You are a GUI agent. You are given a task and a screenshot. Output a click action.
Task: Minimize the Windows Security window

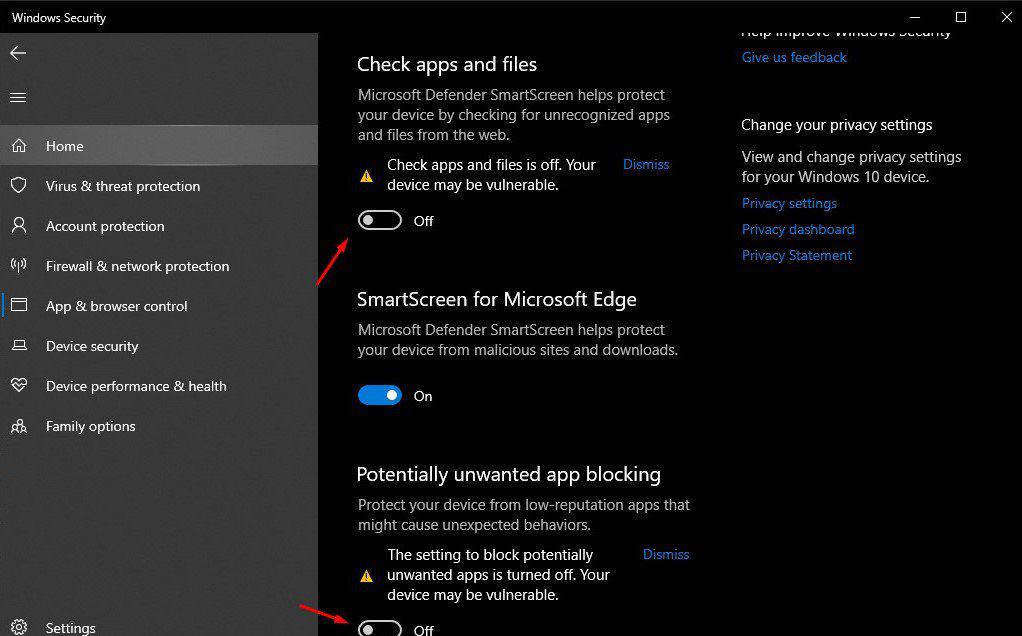tap(915, 18)
